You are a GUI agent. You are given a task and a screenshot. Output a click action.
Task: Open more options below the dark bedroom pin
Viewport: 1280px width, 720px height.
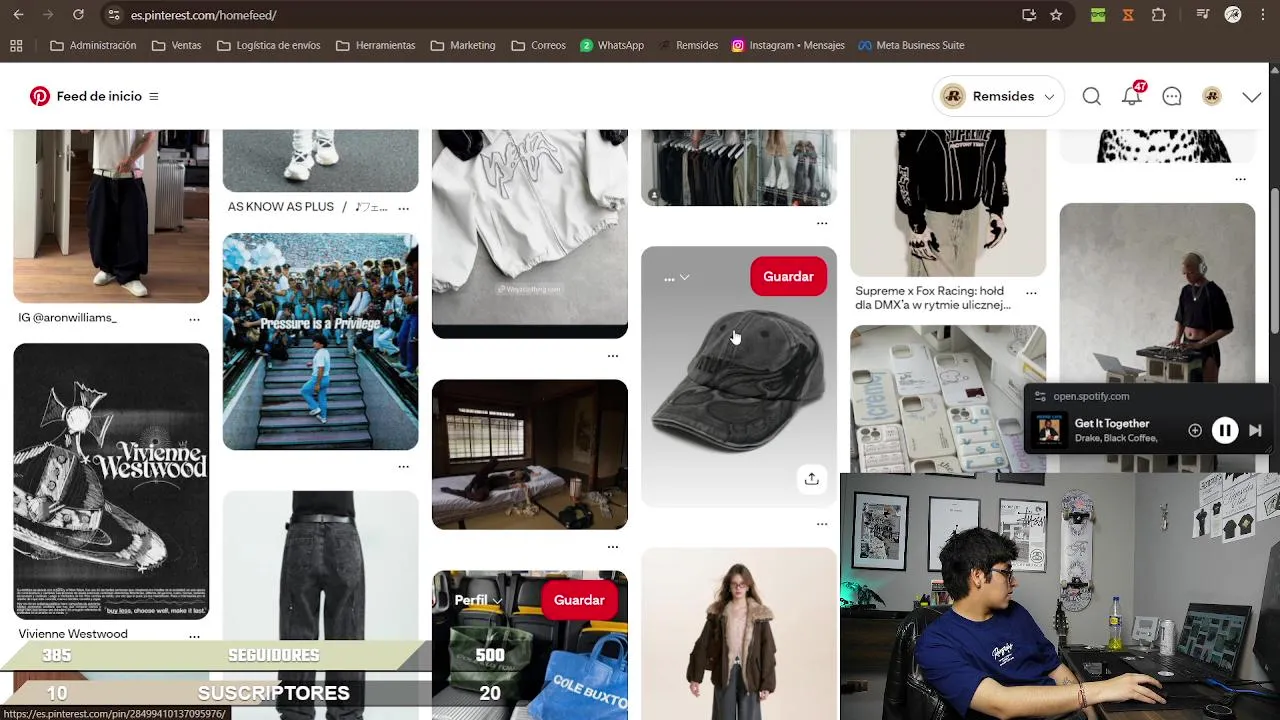point(613,546)
